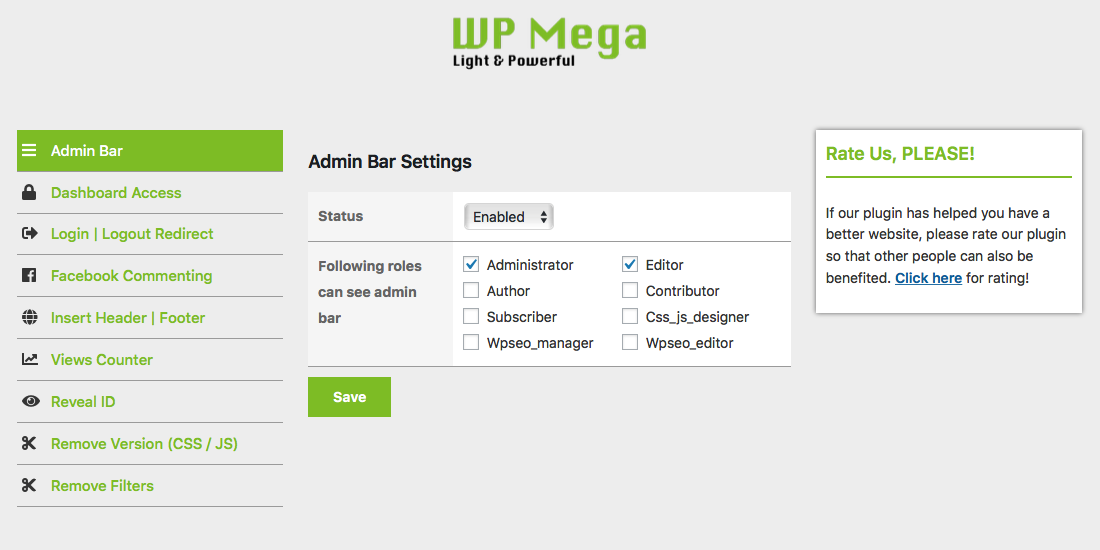Click the Facebook logo icon in sidebar
Image resolution: width=1100 pixels, height=550 pixels.
pyautogui.click(x=29, y=276)
